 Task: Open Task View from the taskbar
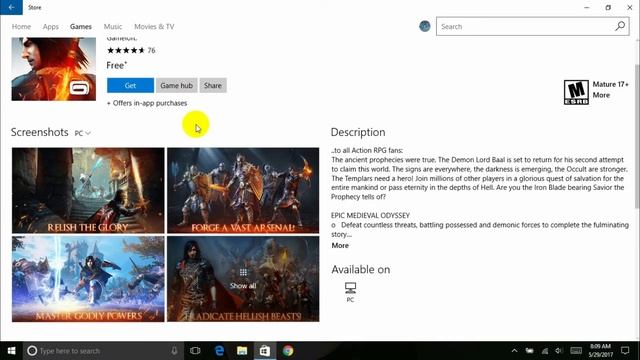click(195, 351)
